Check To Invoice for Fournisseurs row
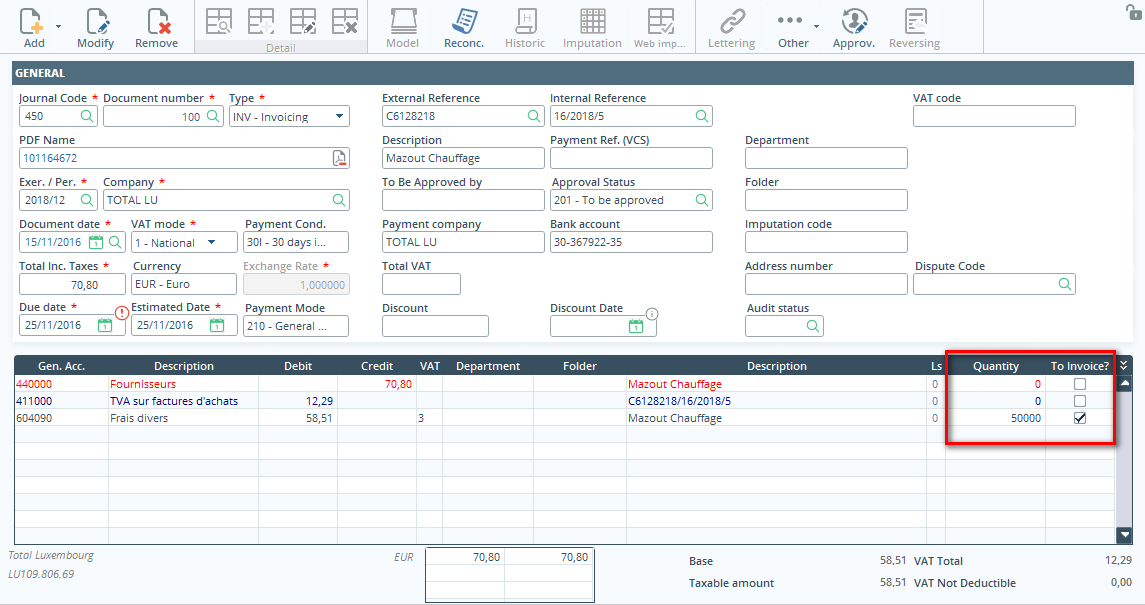The width and height of the screenshot is (1145, 605). (1079, 384)
